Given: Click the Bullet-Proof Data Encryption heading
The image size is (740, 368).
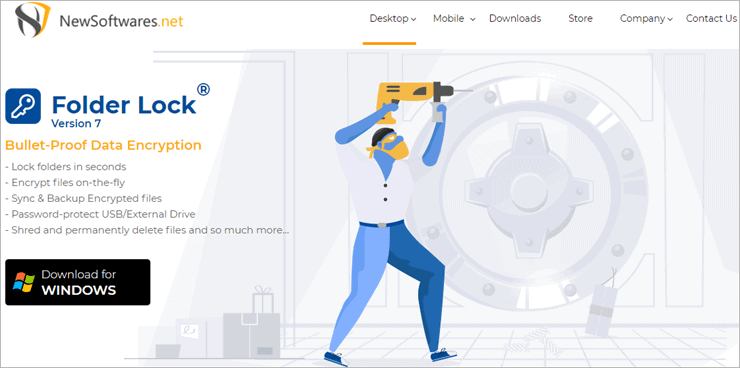Looking at the screenshot, I should [103, 145].
